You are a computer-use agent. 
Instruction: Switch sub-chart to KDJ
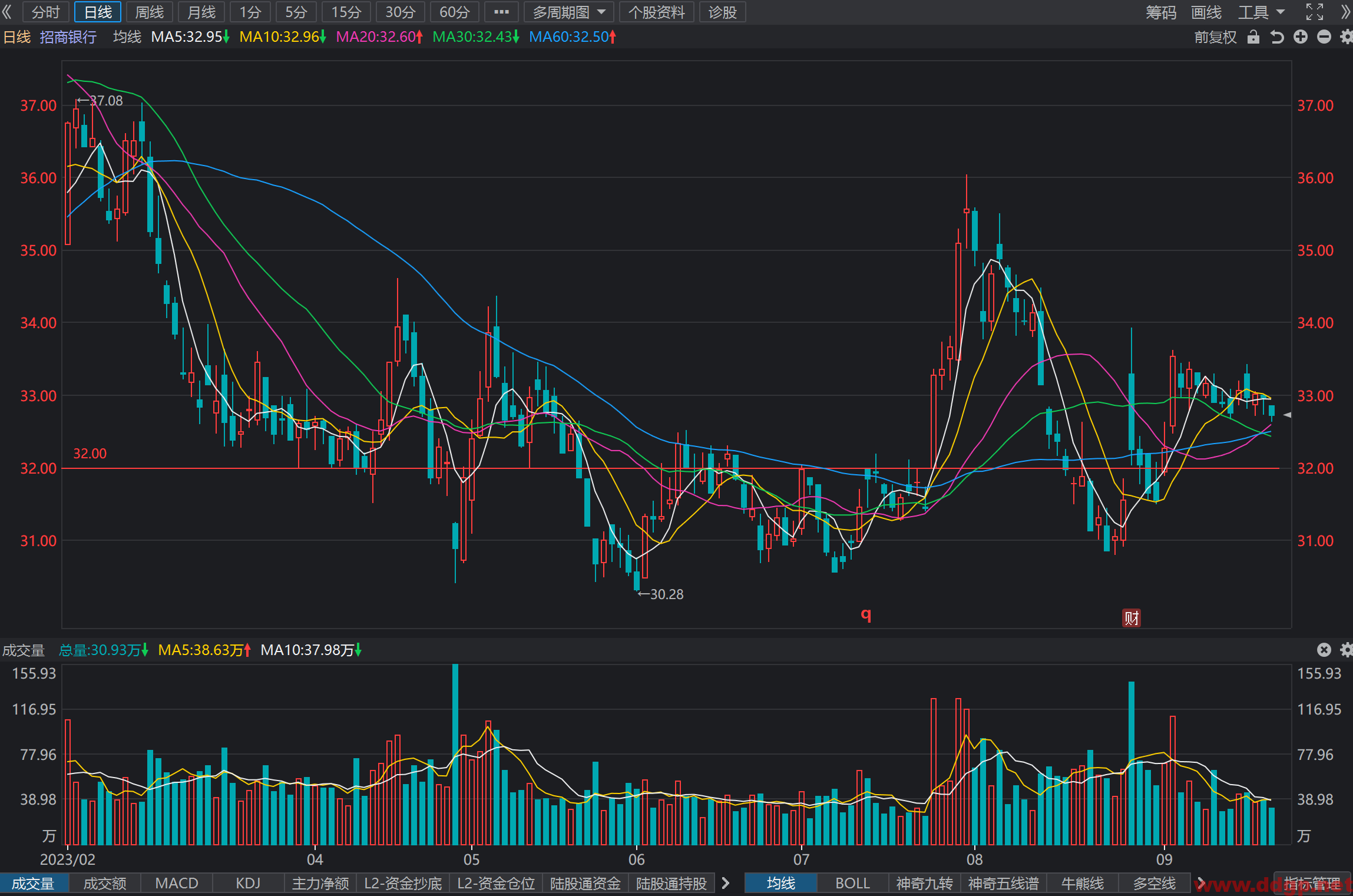click(x=248, y=884)
